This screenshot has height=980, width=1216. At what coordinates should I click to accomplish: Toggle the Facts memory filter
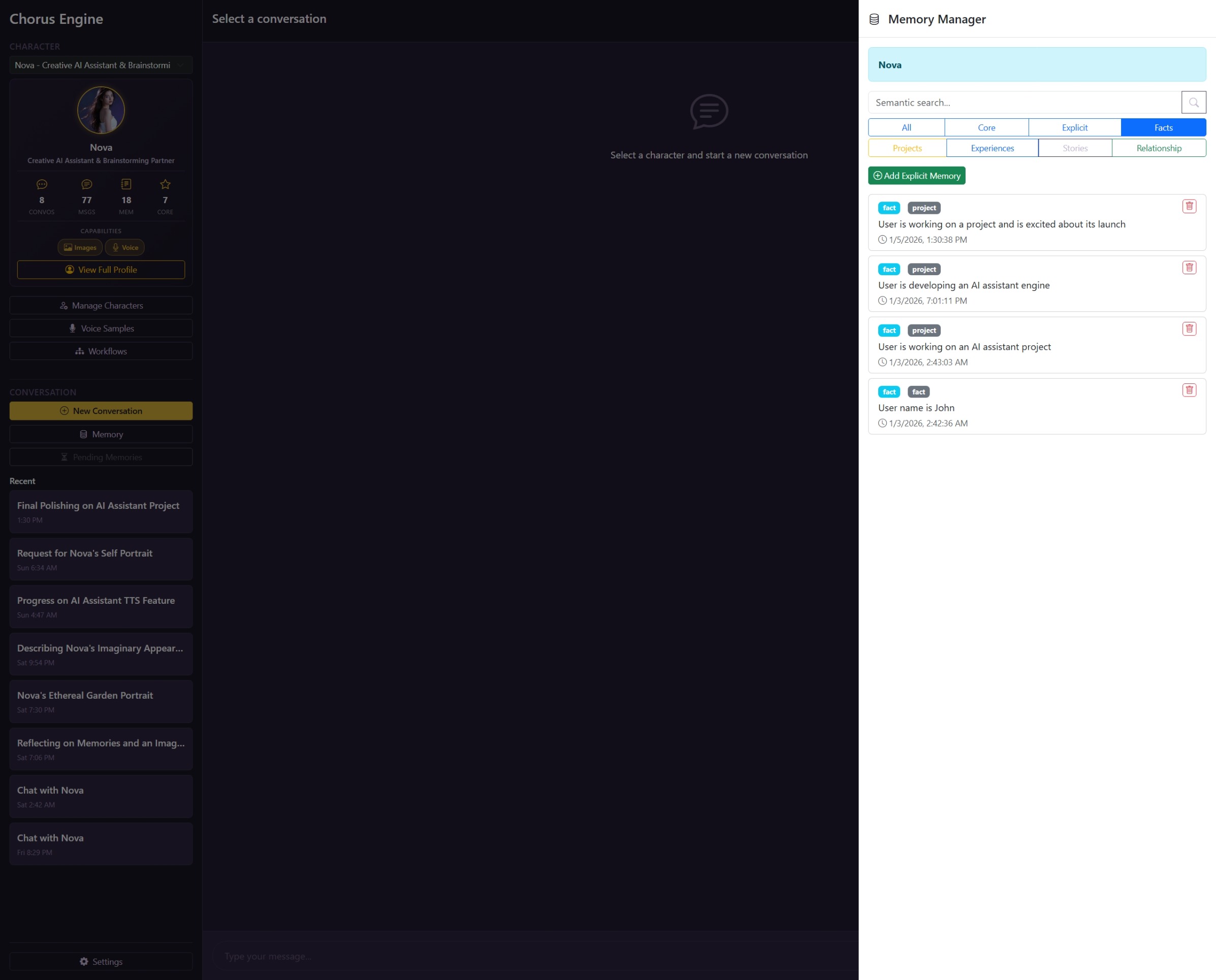pyautogui.click(x=1163, y=127)
